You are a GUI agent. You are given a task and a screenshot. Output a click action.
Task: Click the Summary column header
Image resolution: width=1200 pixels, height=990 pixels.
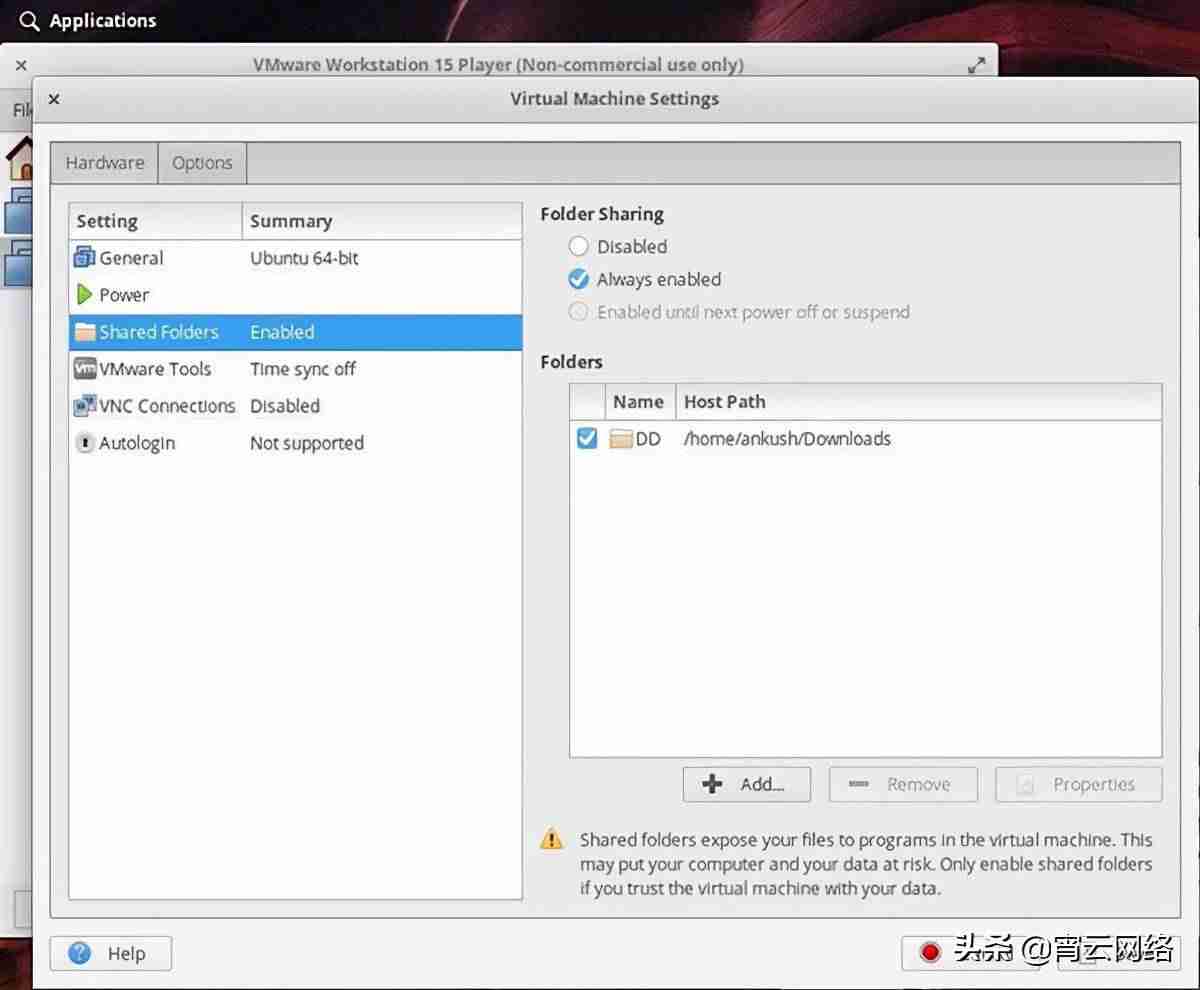click(x=382, y=222)
